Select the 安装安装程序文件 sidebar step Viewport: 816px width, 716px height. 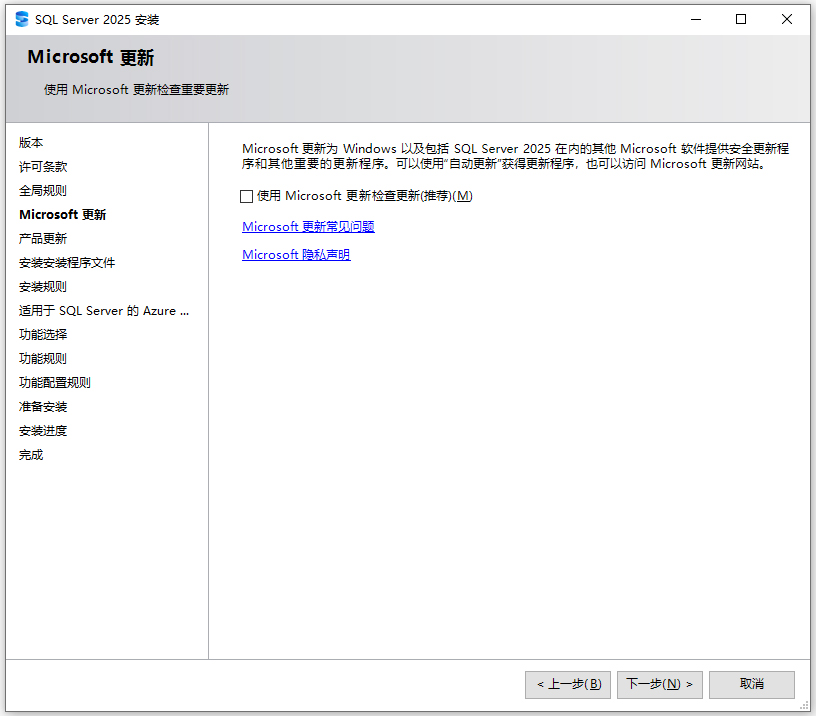coord(67,263)
